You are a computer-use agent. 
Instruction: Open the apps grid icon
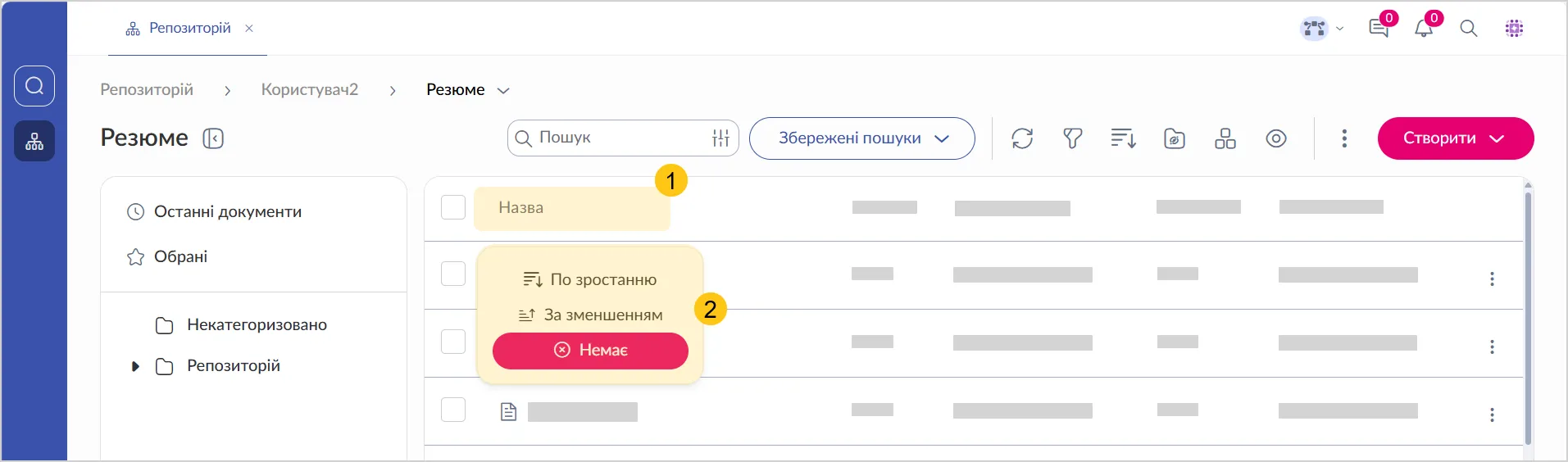click(1514, 29)
